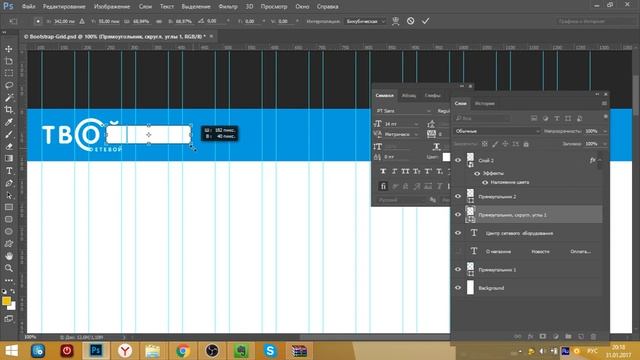Hide the Background layer

coord(458,288)
